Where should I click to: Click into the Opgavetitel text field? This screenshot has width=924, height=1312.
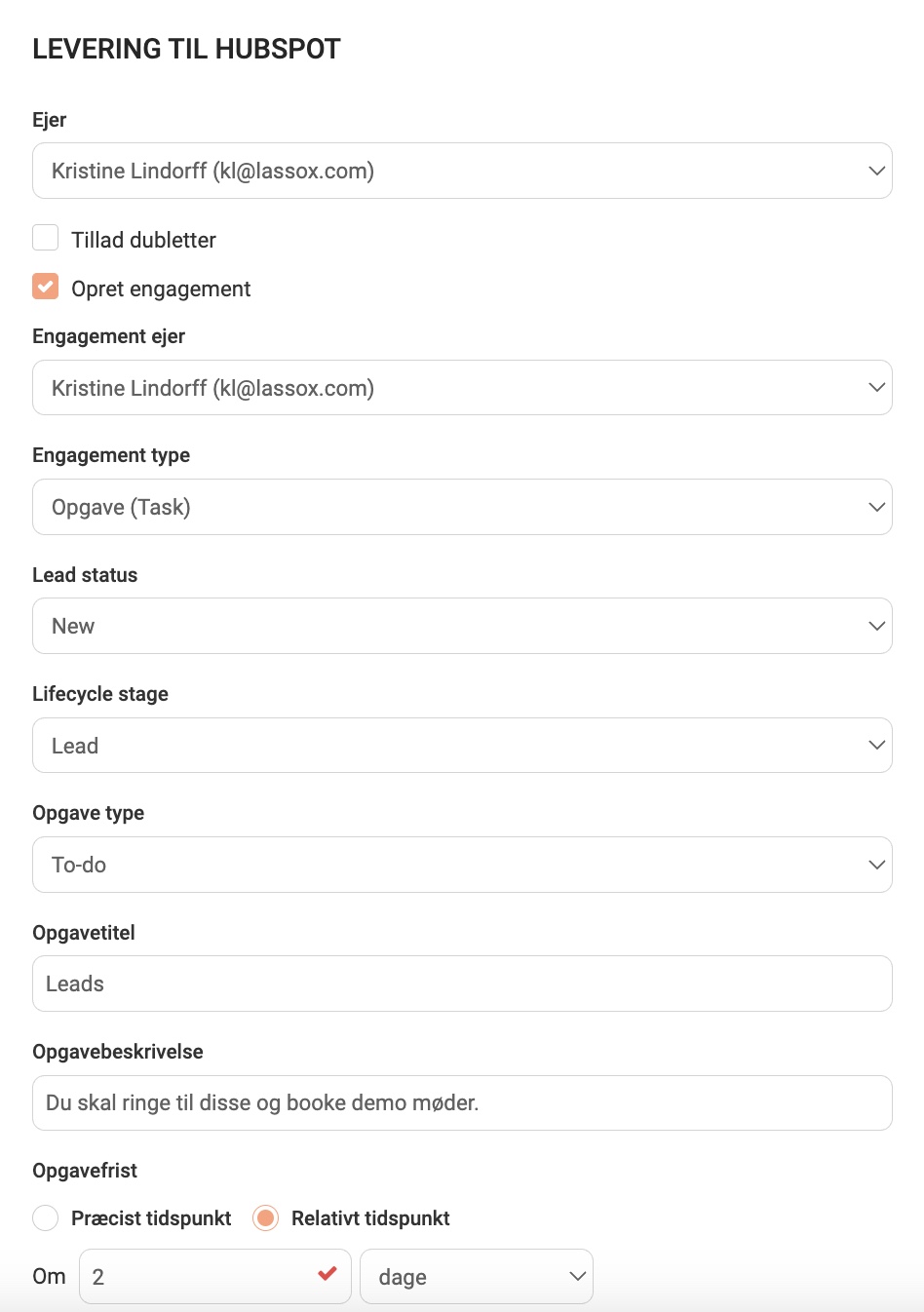point(462,984)
